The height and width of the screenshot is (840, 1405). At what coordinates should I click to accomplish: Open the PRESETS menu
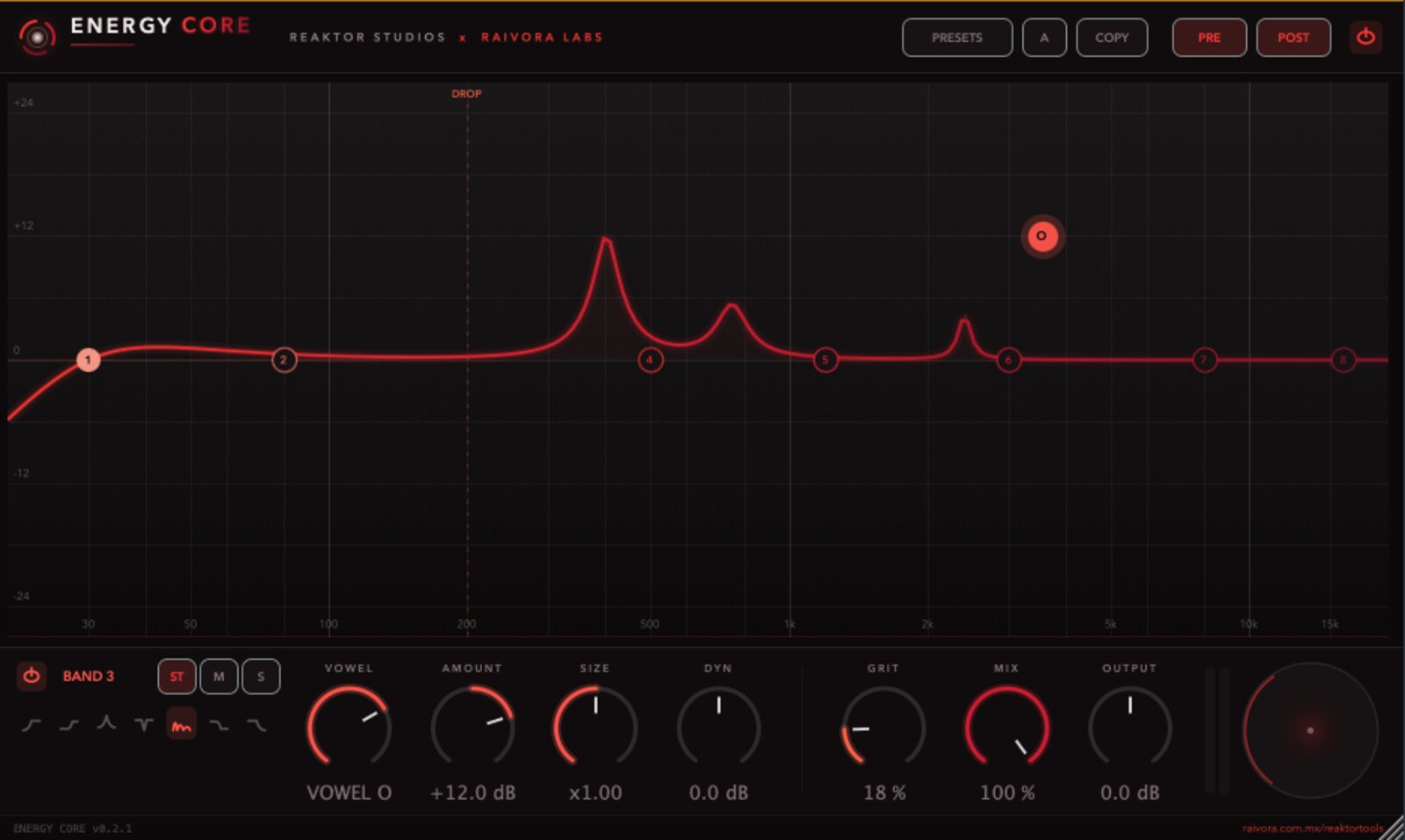pos(957,38)
